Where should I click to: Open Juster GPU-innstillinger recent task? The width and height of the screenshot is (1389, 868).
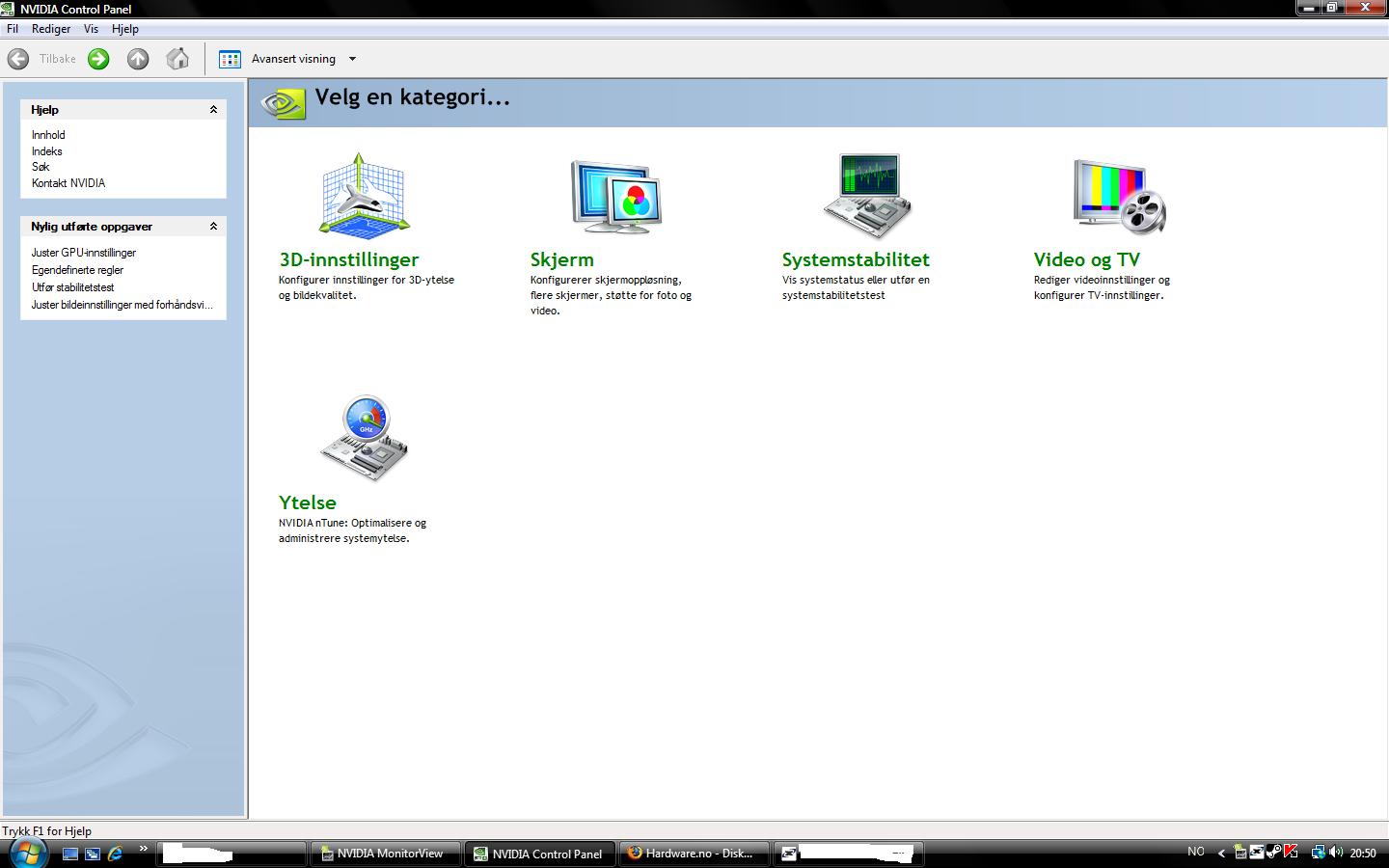84,253
